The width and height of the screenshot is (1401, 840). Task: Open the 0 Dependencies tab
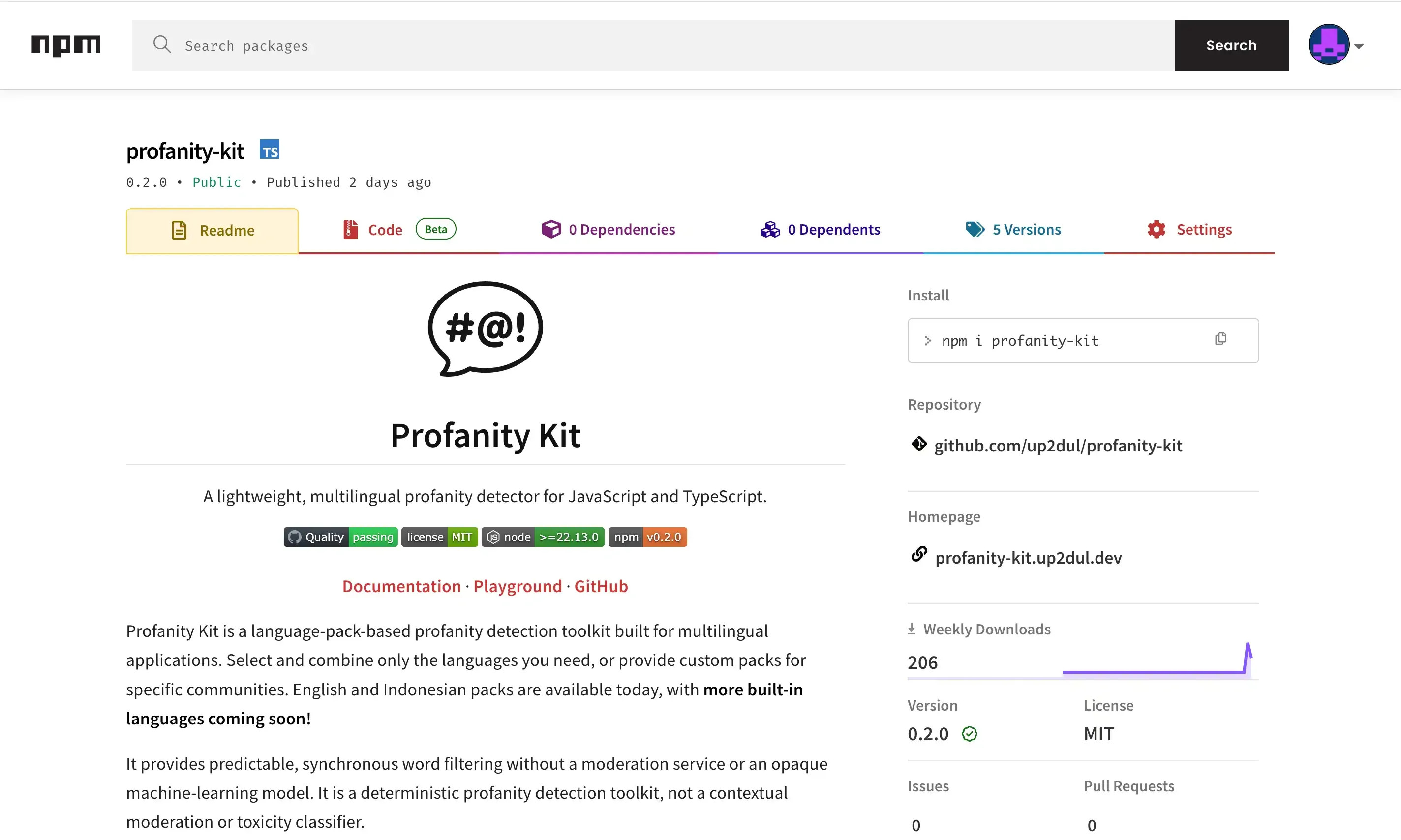pos(609,230)
